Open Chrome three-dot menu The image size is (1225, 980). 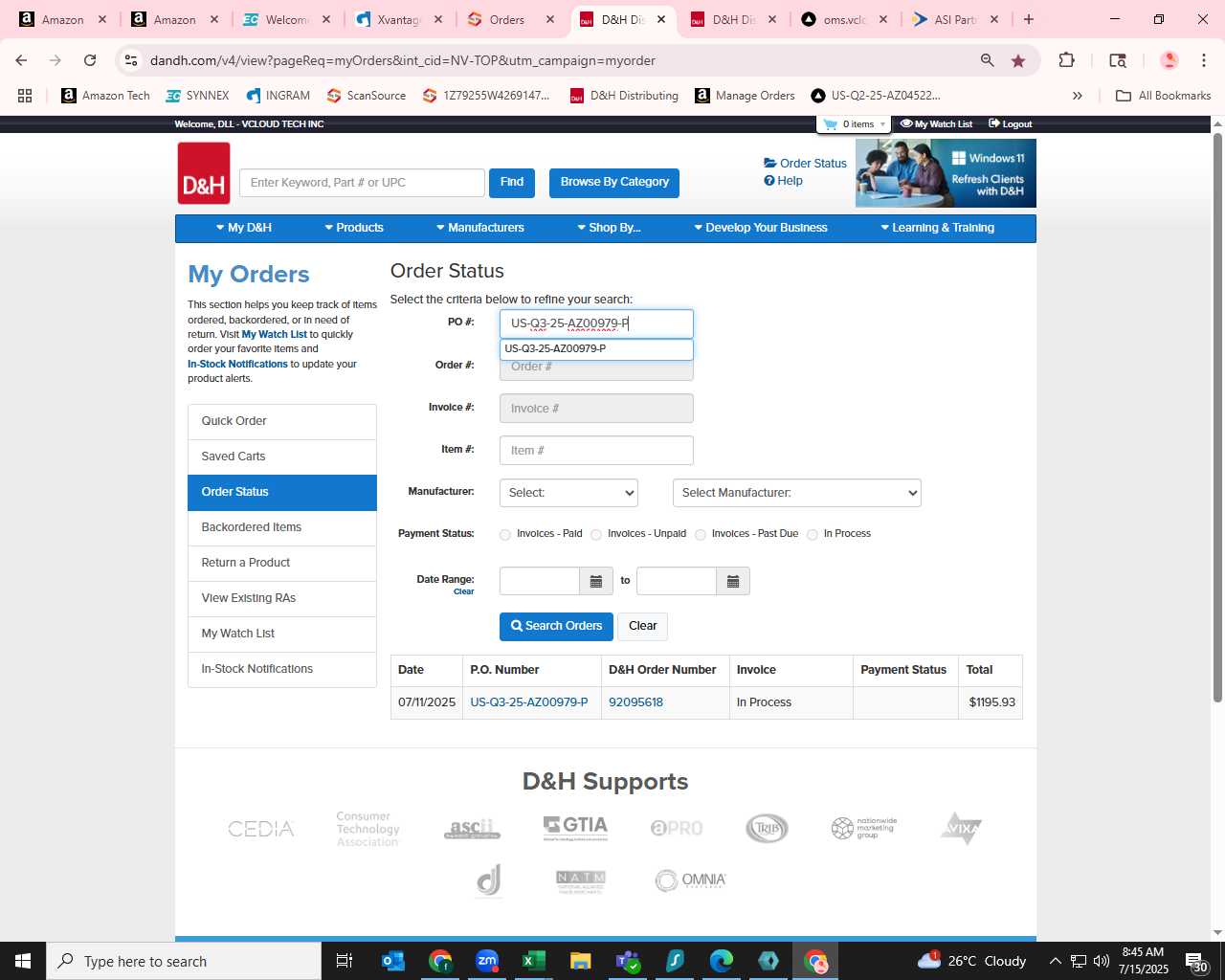[x=1204, y=60]
